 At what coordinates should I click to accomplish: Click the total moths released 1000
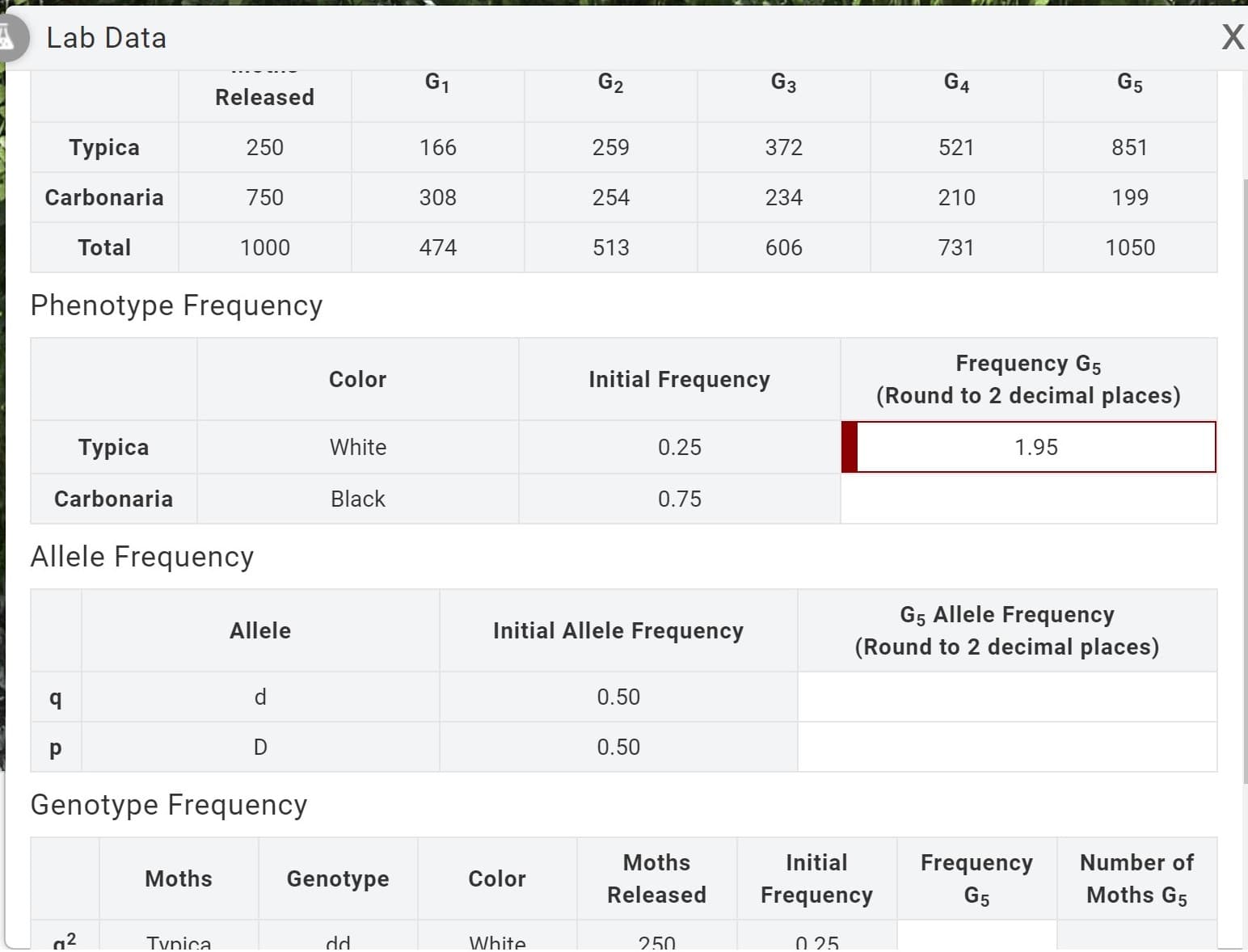click(x=264, y=247)
